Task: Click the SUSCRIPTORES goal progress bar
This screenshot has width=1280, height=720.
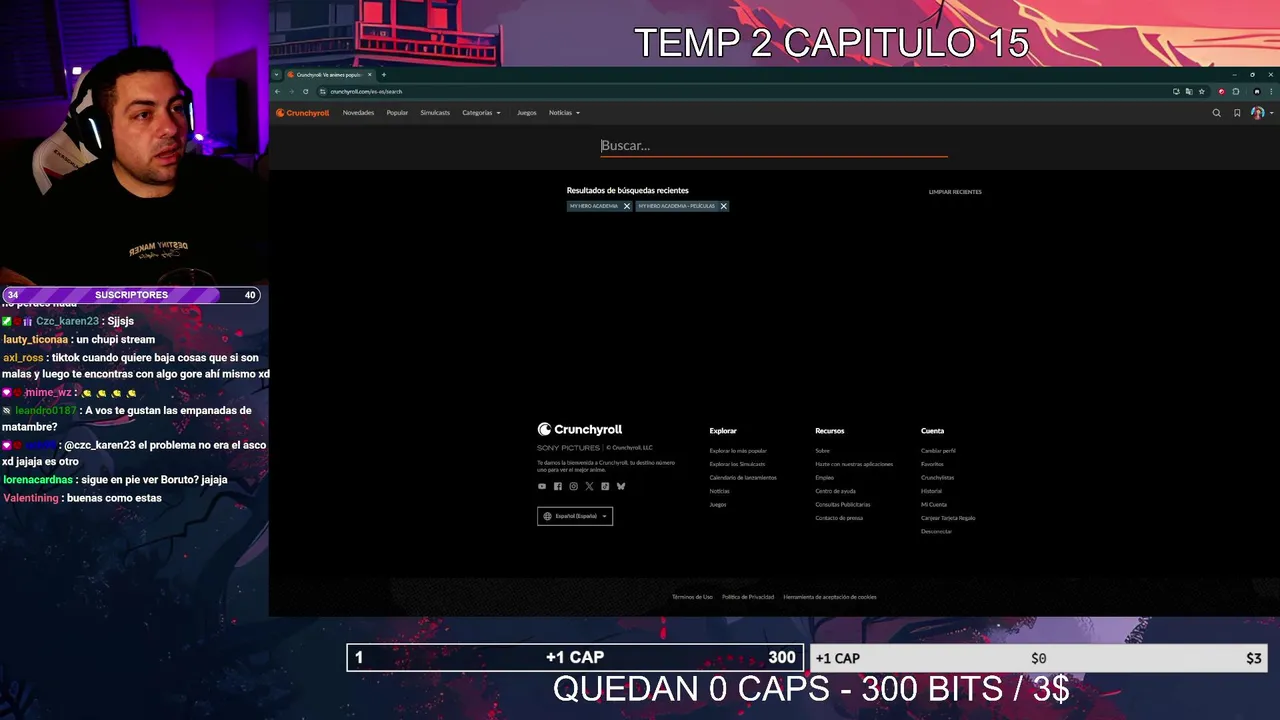Action: click(x=132, y=295)
